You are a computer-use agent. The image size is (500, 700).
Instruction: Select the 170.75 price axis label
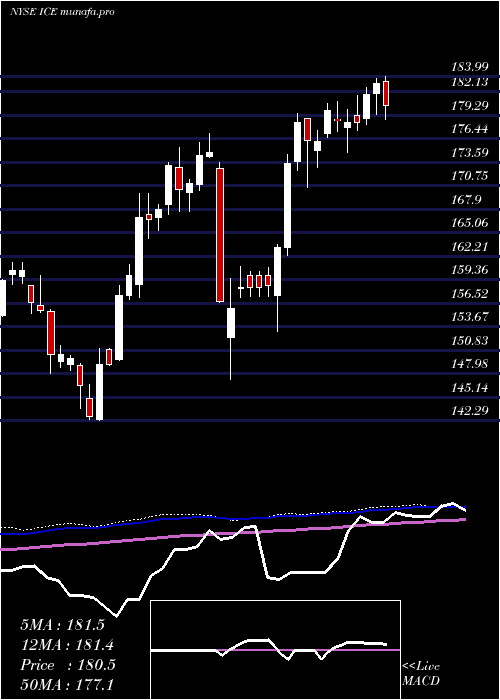470,176
